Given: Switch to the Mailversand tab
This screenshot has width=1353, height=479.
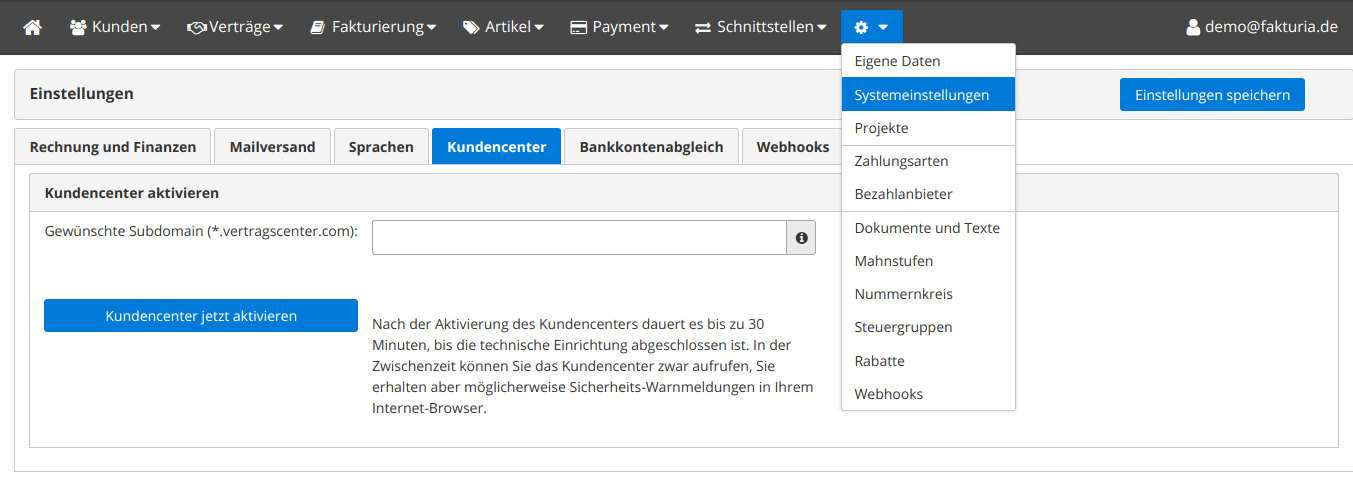Looking at the screenshot, I should coord(272,147).
